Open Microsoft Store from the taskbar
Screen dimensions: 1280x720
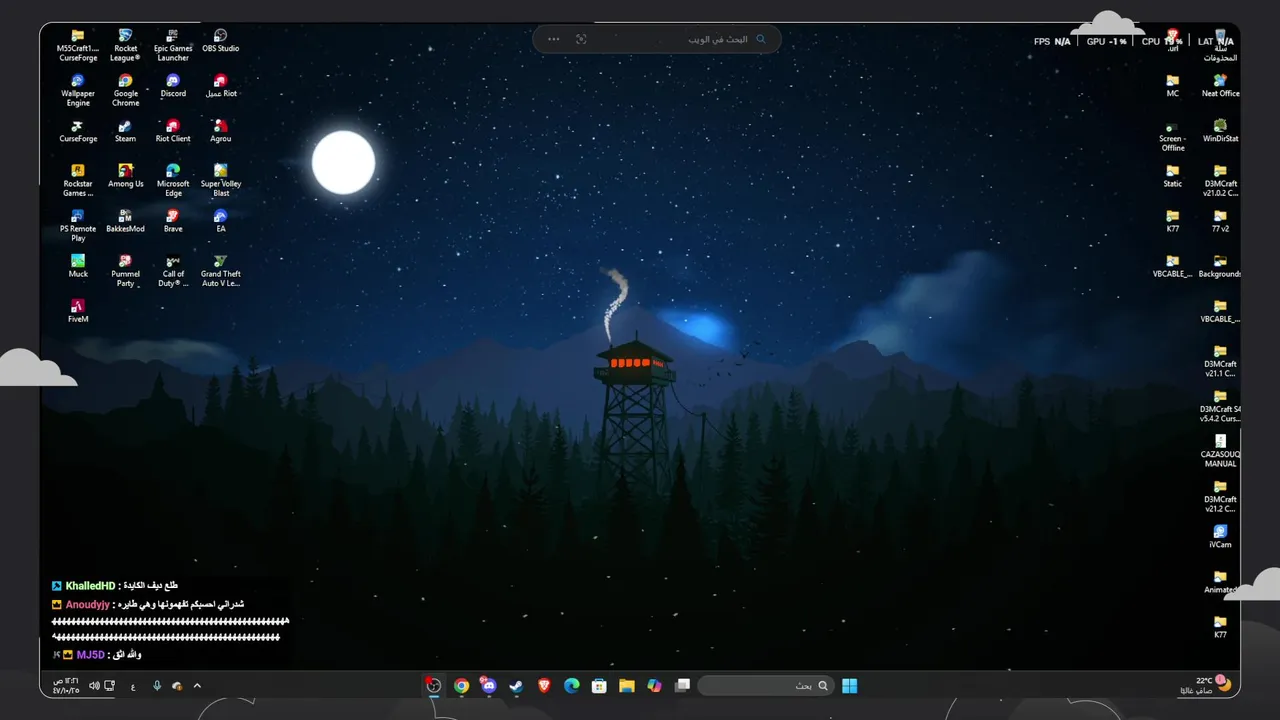(x=599, y=686)
